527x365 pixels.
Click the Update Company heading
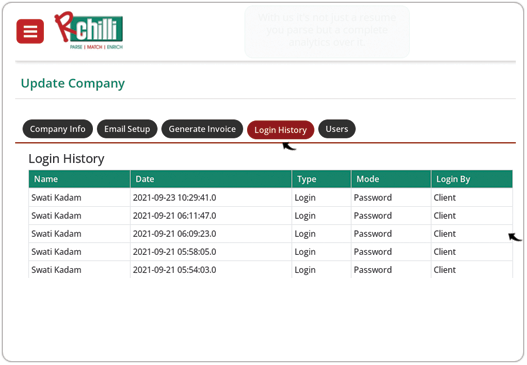pos(73,83)
